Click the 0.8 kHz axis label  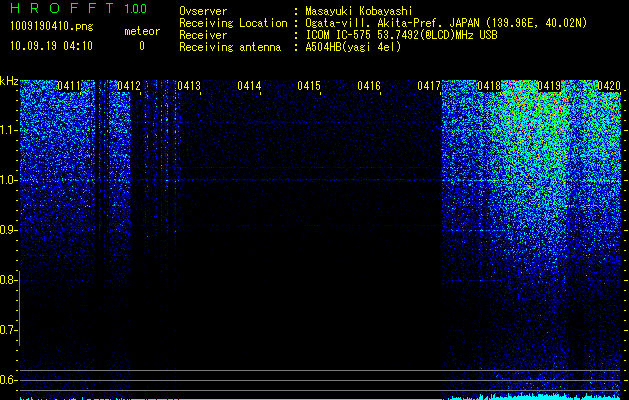click(x=8, y=280)
